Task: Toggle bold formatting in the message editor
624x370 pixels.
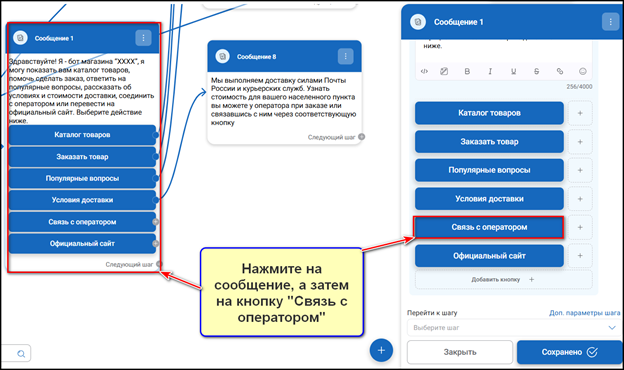Action: tap(467, 71)
